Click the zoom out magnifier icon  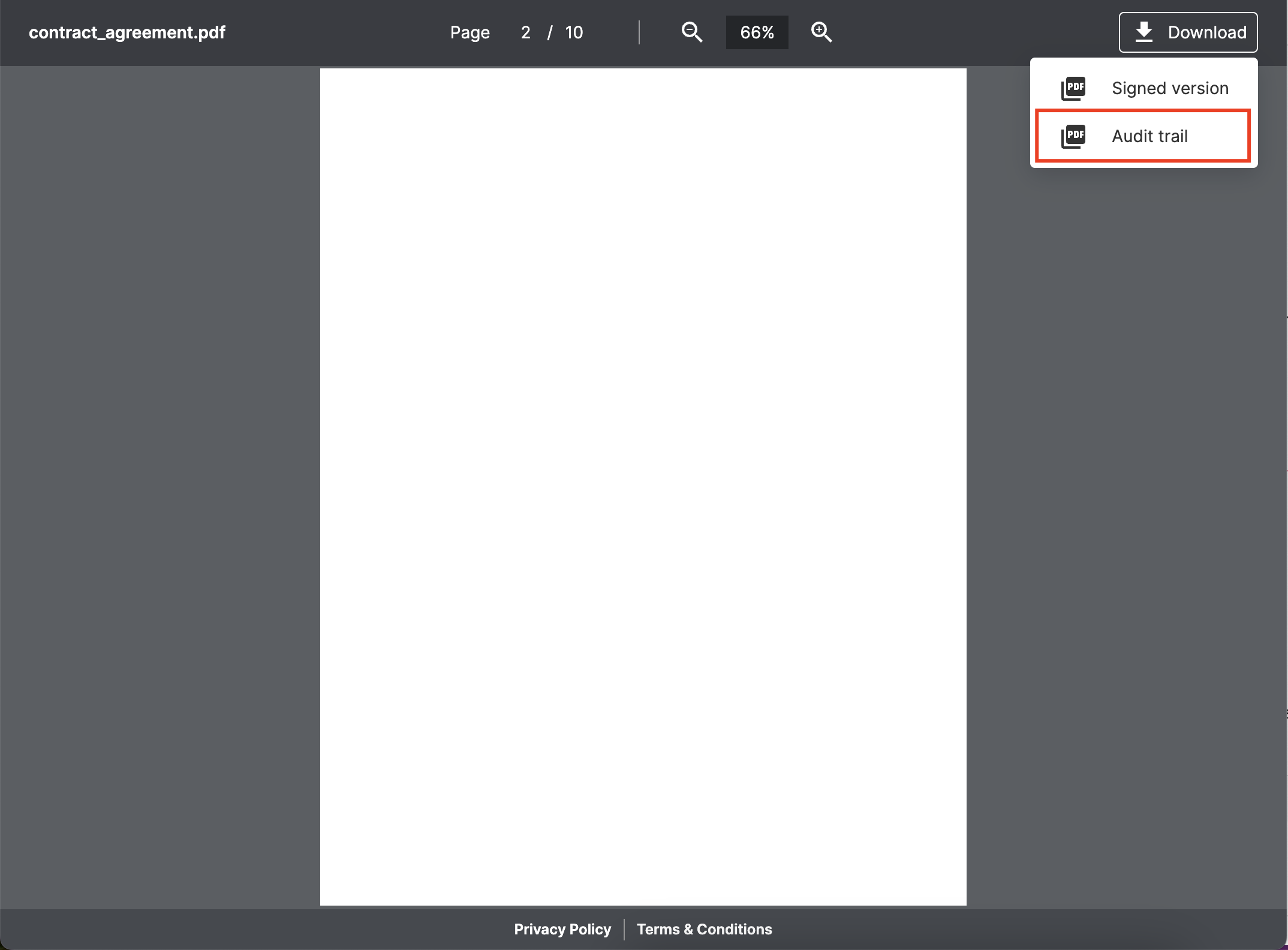[691, 32]
